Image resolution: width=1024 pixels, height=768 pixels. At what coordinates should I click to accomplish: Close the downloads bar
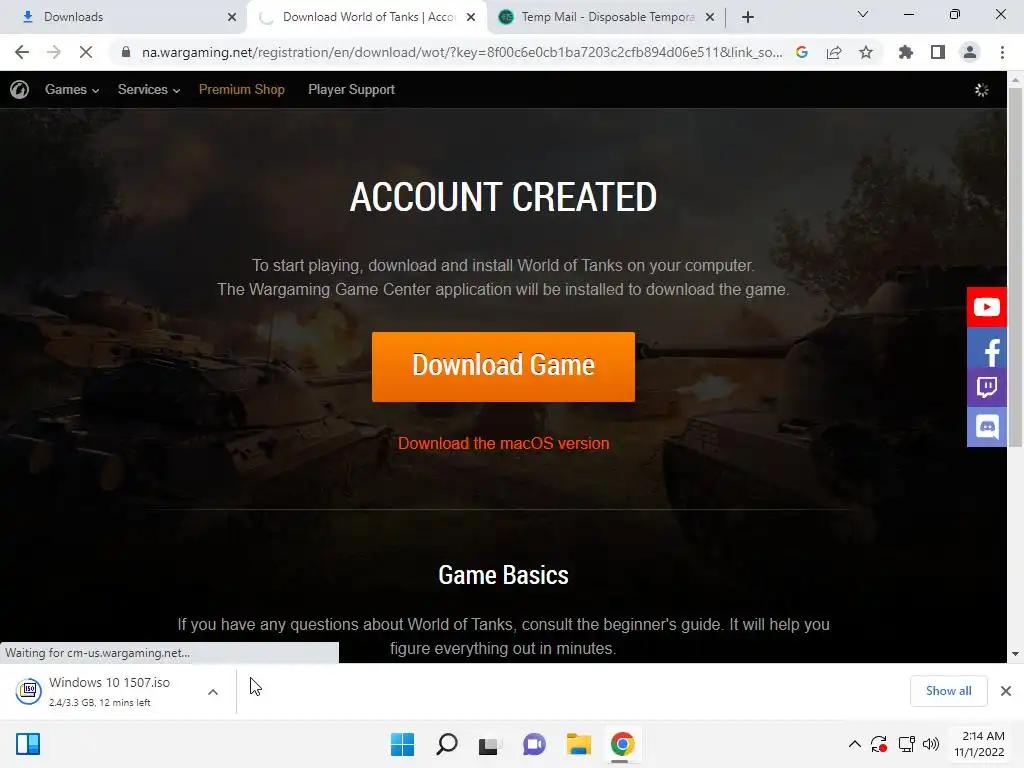click(1006, 691)
